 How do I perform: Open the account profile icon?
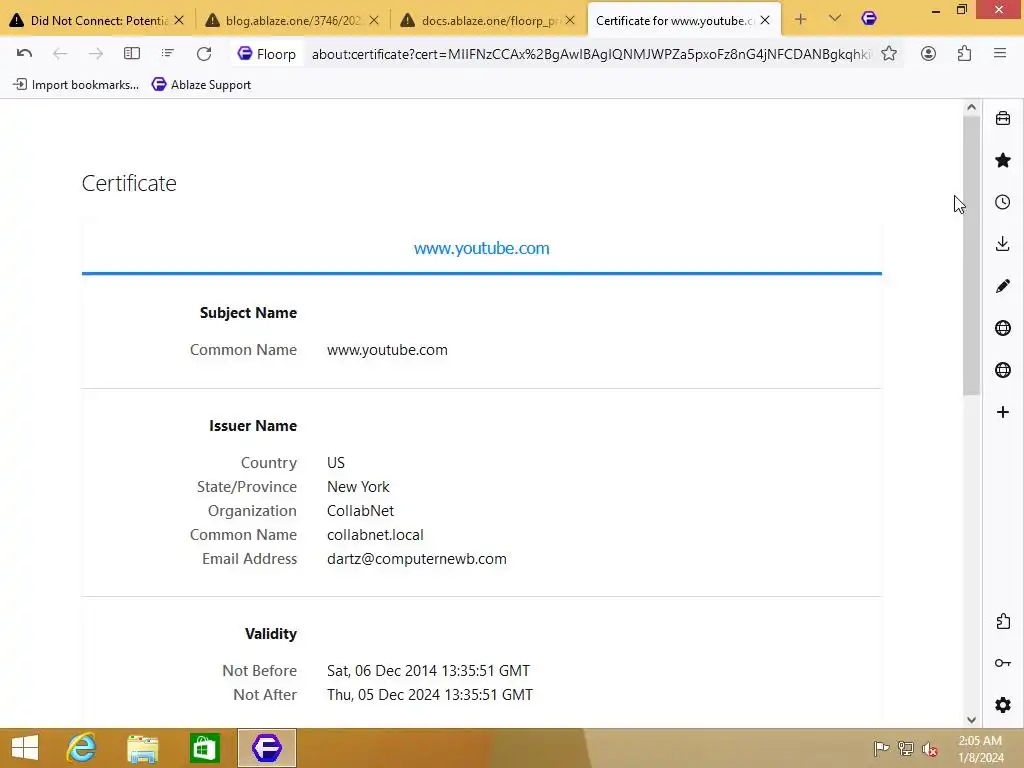pyautogui.click(x=928, y=54)
